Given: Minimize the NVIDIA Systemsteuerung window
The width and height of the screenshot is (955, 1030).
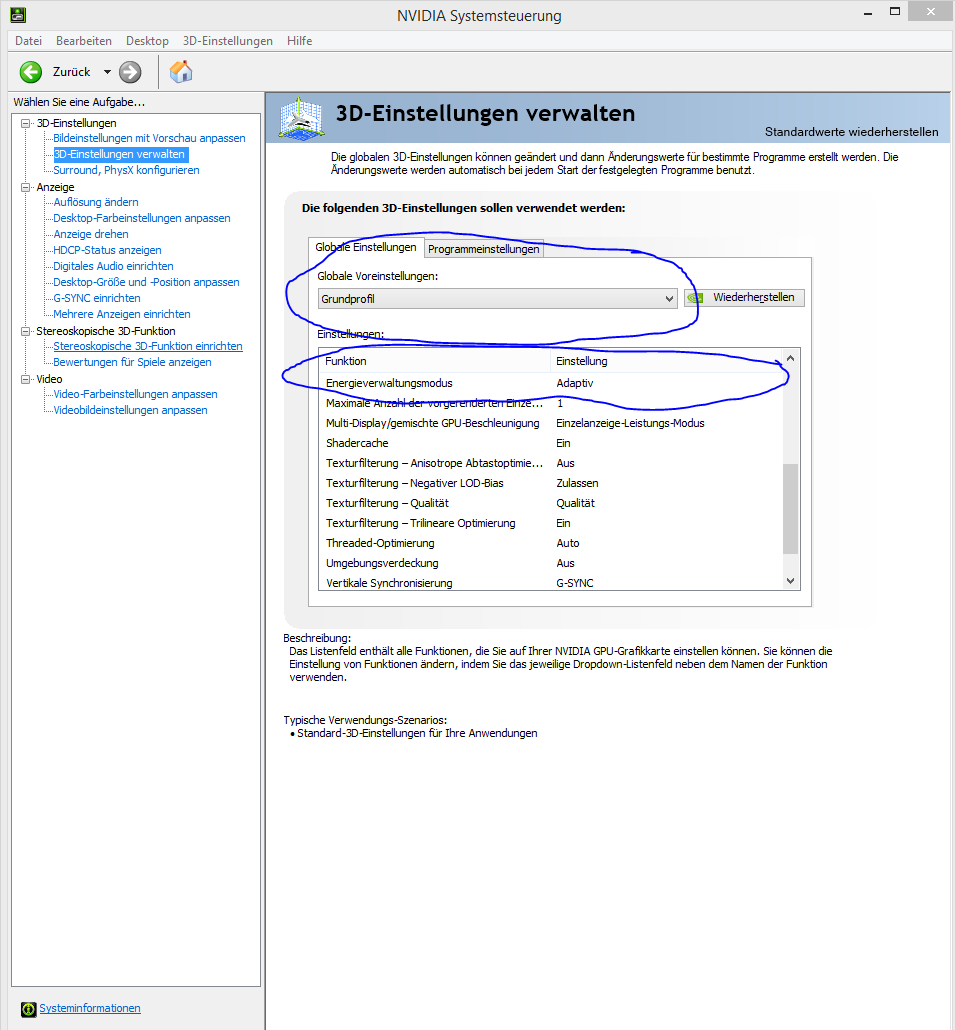Looking at the screenshot, I should 868,12.
